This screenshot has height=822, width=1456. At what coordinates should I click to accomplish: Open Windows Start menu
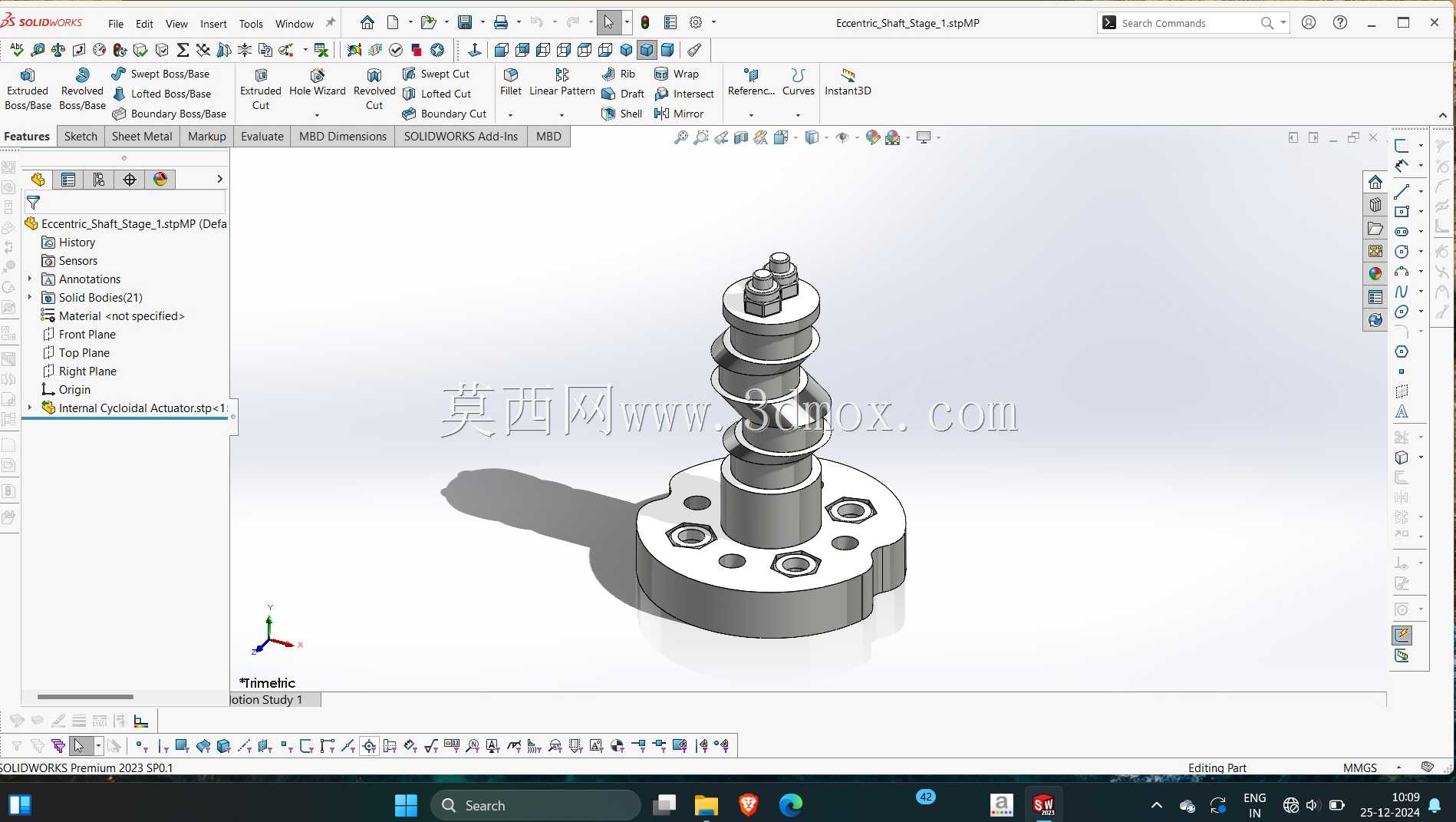[x=406, y=805]
